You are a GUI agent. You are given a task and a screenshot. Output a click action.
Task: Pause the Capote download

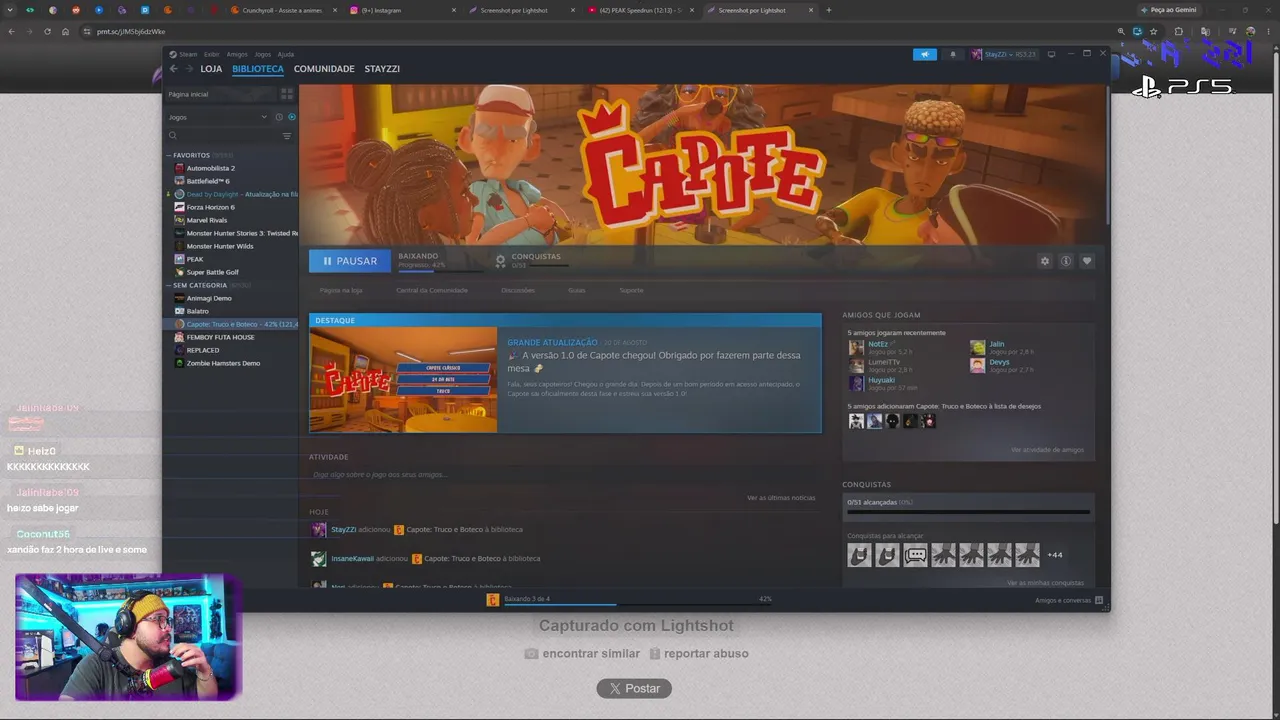click(350, 261)
